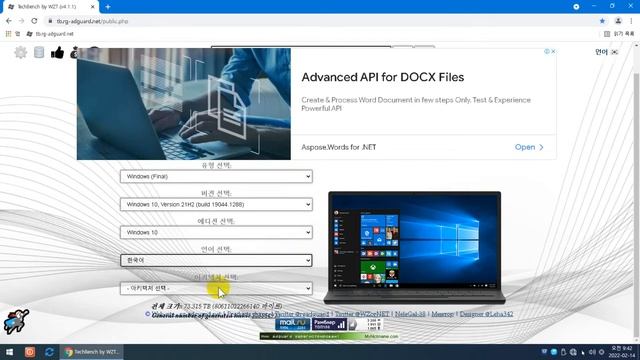Open the Twitter @WZorNET link
Image resolution: width=640 pixels, height=360 pixels.
tap(362, 314)
